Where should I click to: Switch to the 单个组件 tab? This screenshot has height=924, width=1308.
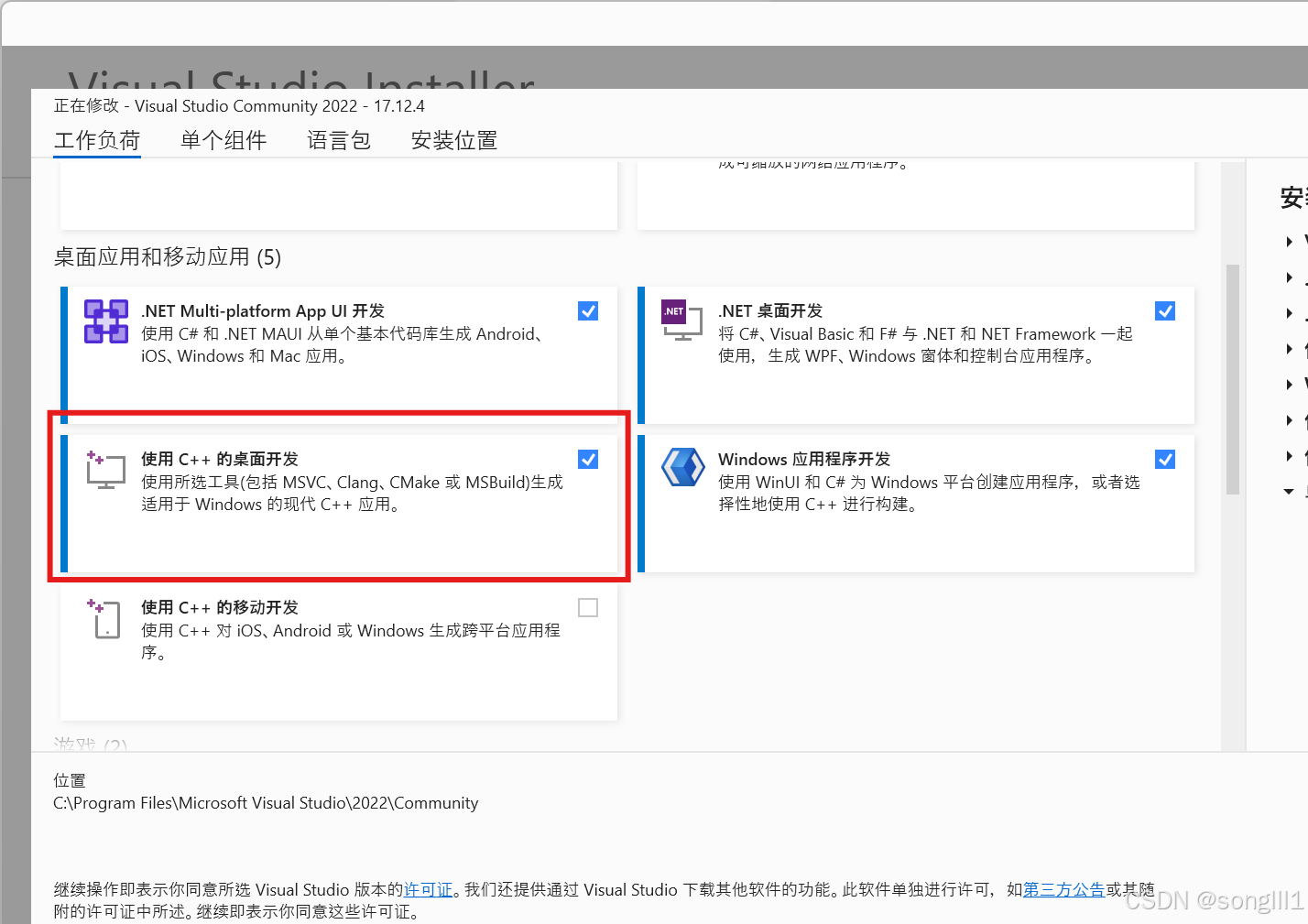pyautogui.click(x=223, y=139)
